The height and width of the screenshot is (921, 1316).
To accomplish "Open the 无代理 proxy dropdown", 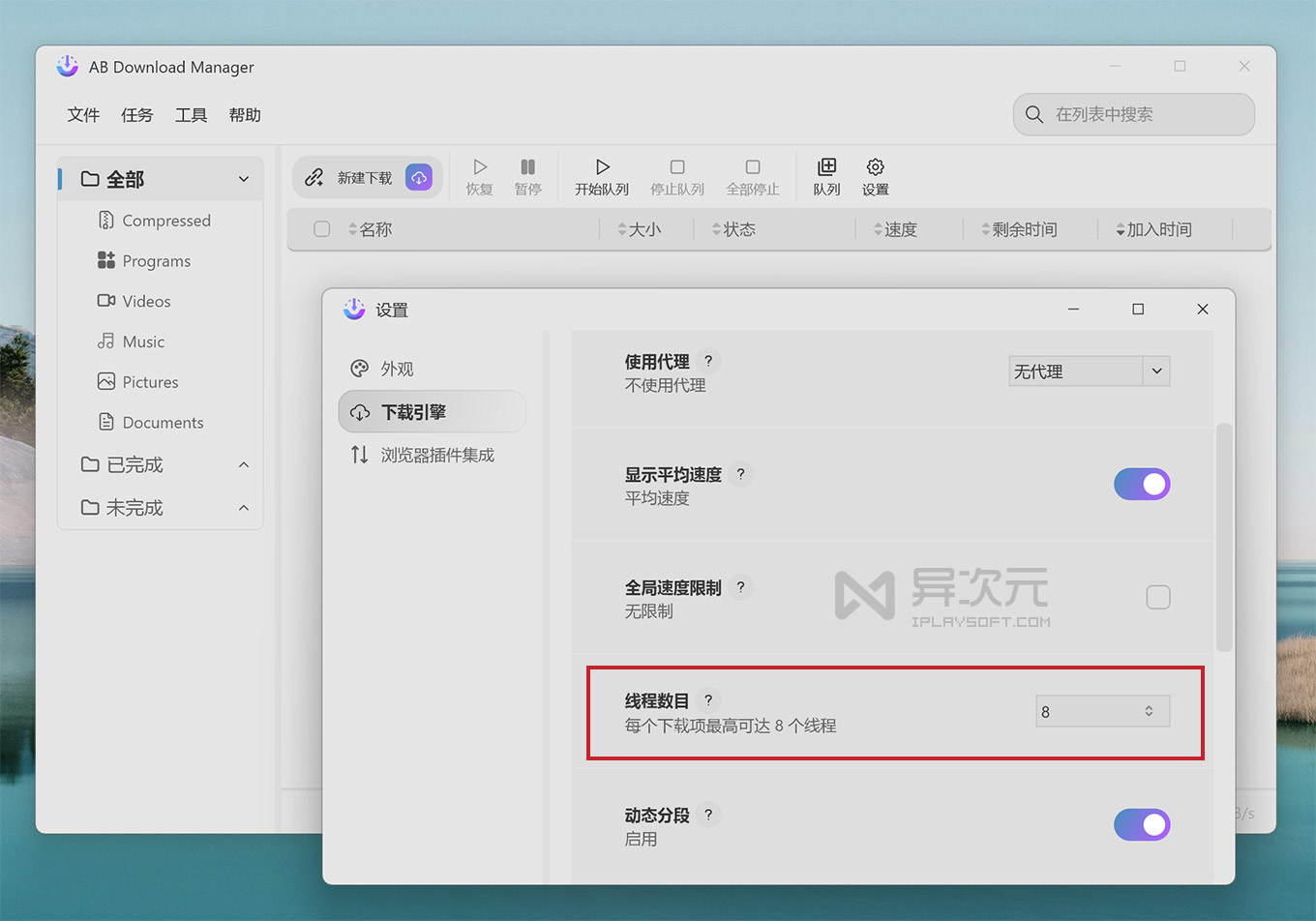I will point(1089,371).
